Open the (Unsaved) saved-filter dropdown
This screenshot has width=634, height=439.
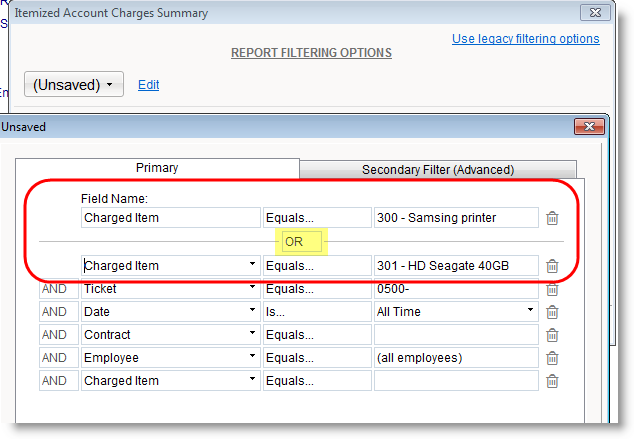74,85
